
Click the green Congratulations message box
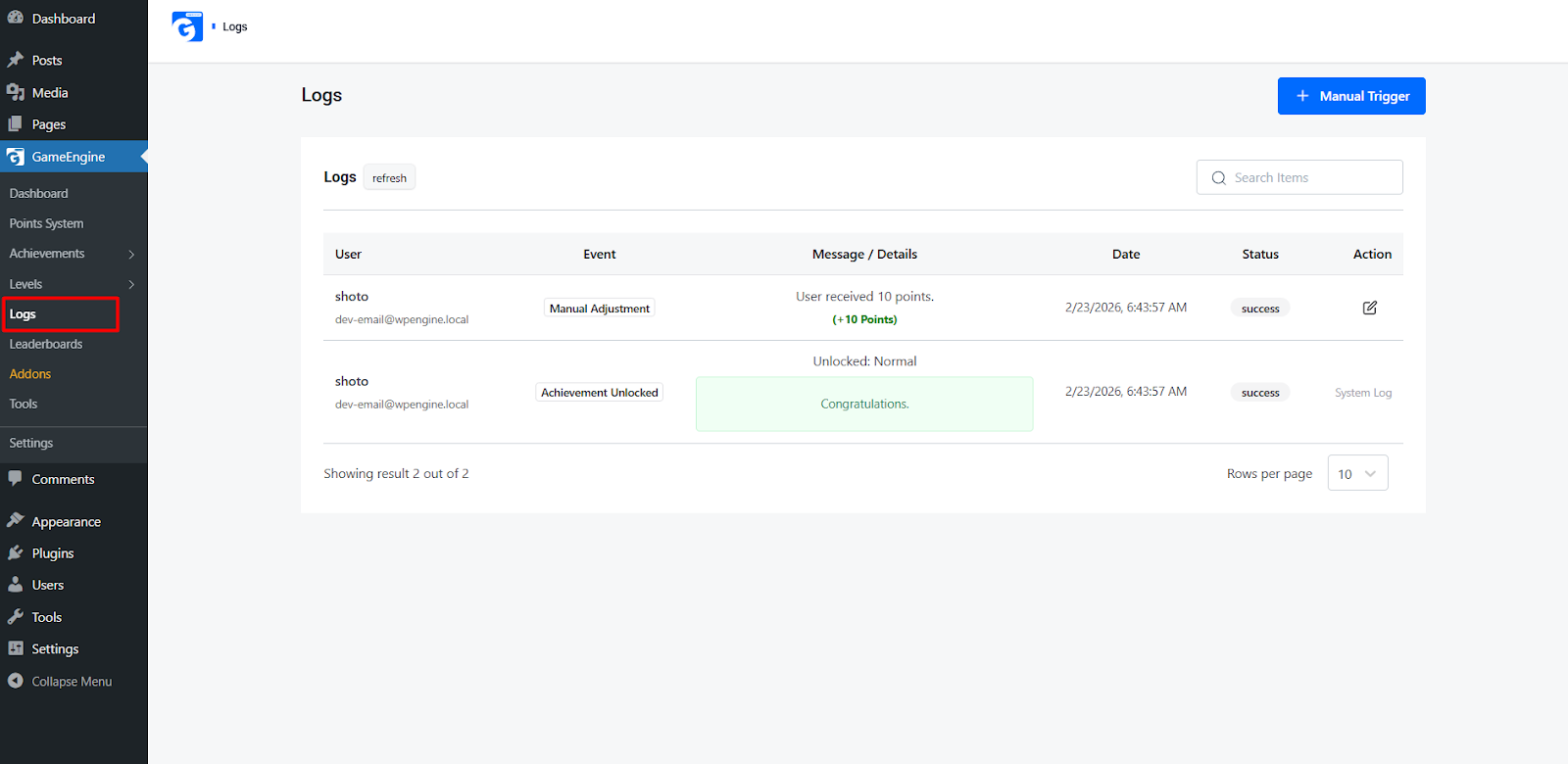coord(864,404)
